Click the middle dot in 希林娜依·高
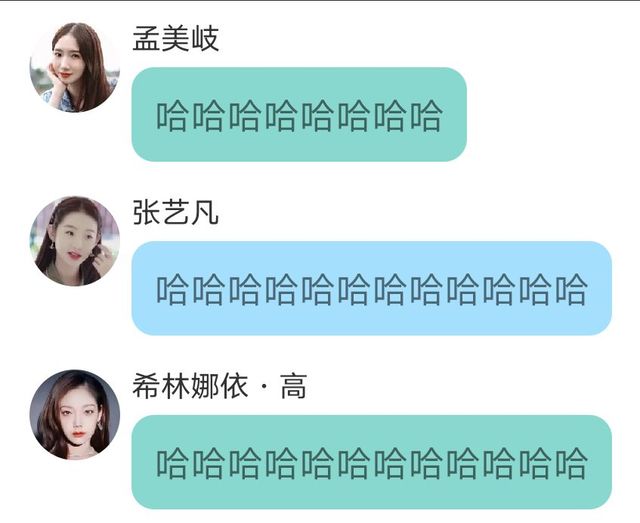Screen dimensions: 640x523 pos(263,386)
